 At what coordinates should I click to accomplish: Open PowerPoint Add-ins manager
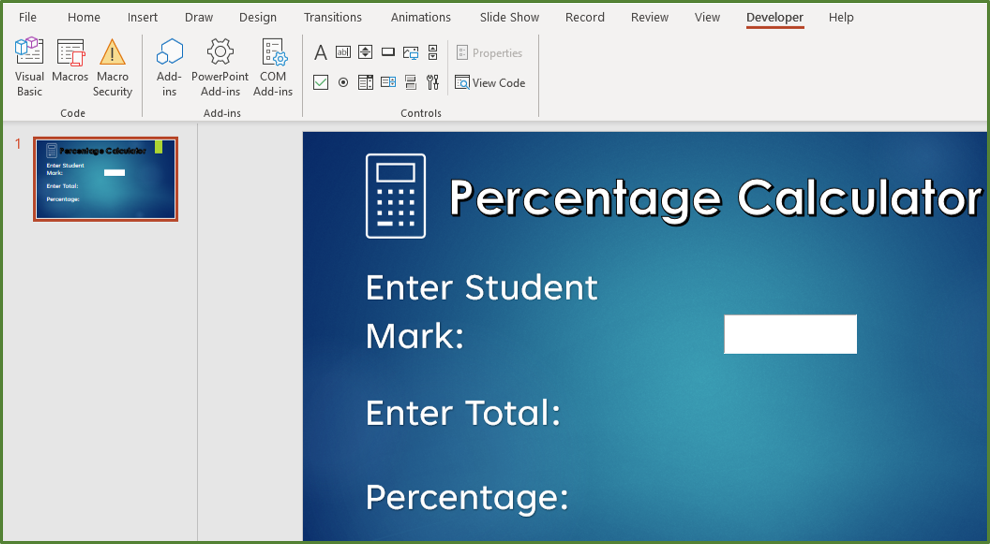pyautogui.click(x=220, y=67)
